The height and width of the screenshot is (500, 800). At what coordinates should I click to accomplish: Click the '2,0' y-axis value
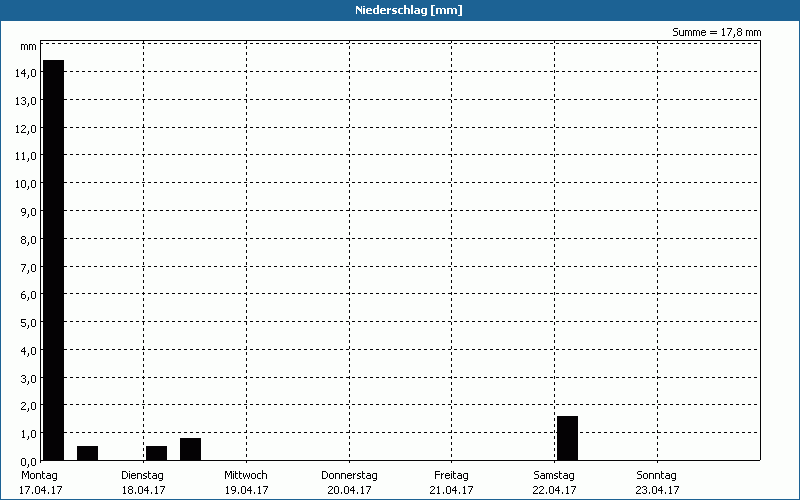coord(28,406)
